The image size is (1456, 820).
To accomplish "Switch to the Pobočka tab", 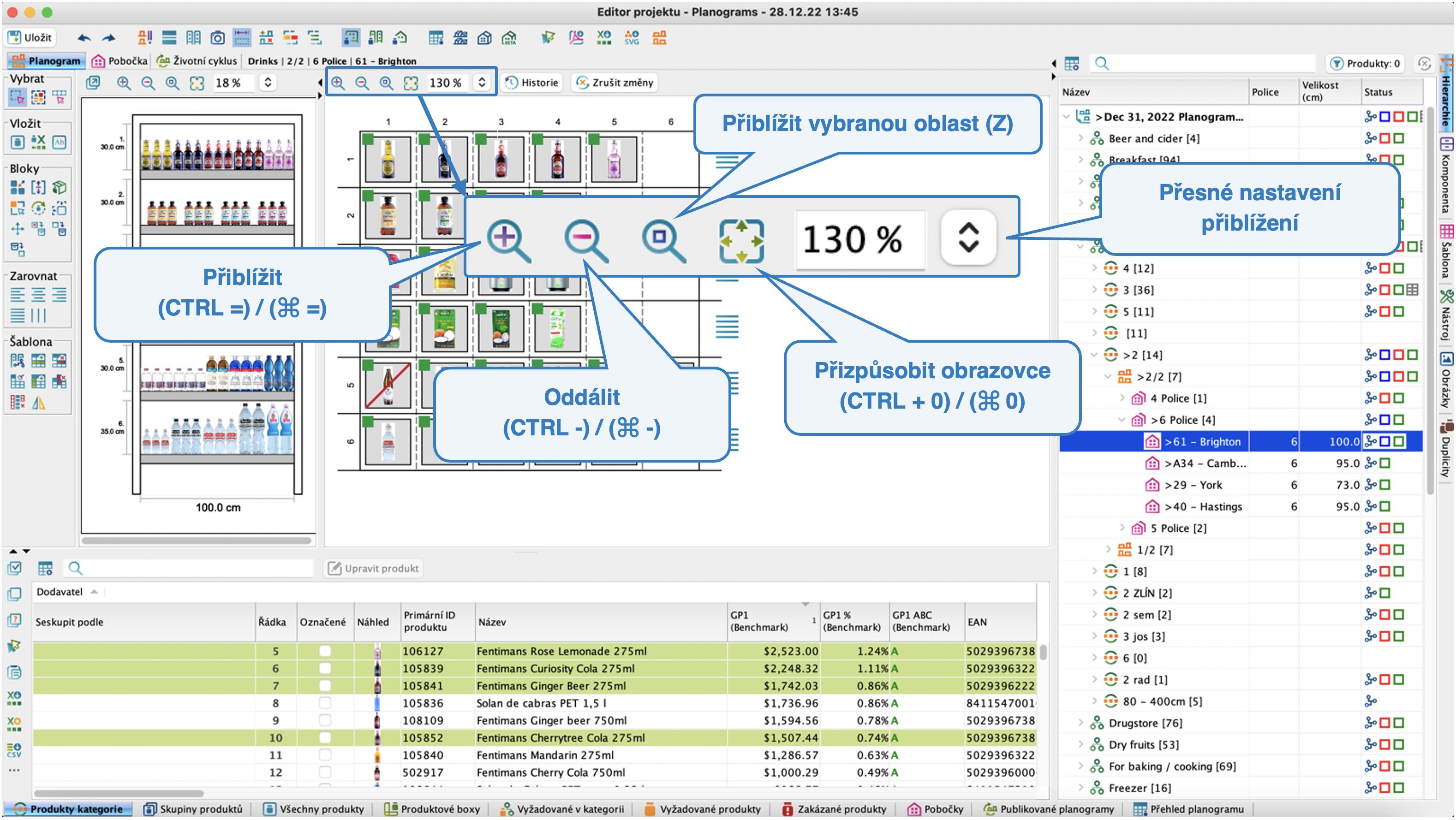I will pyautogui.click(x=120, y=60).
